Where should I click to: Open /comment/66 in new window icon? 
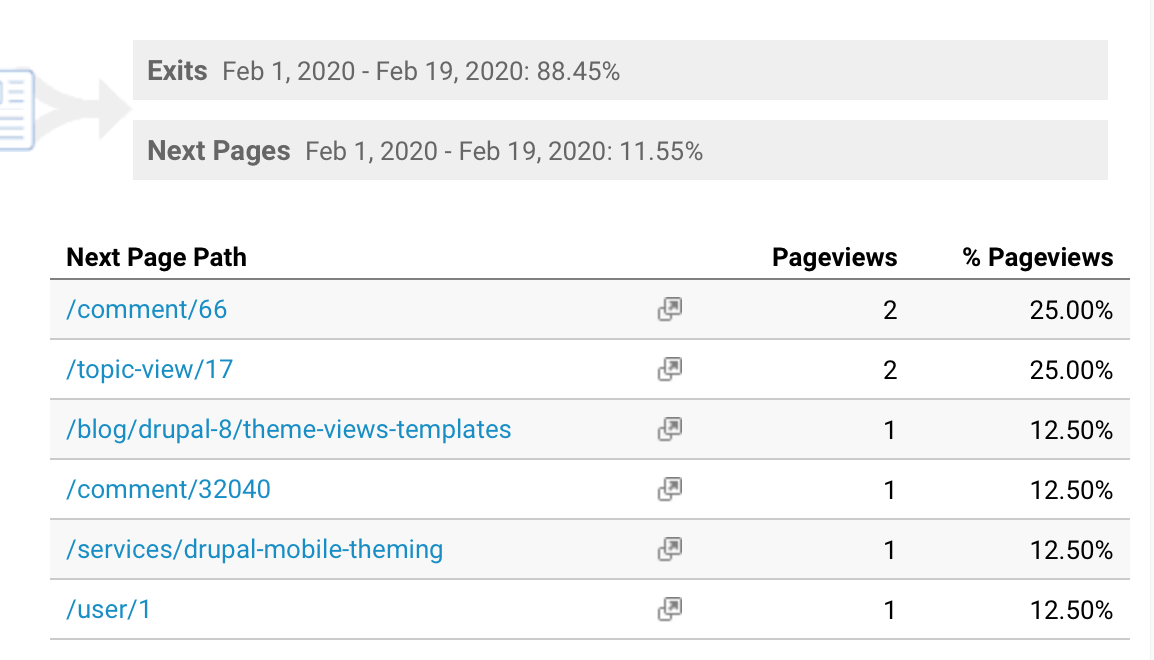670,309
